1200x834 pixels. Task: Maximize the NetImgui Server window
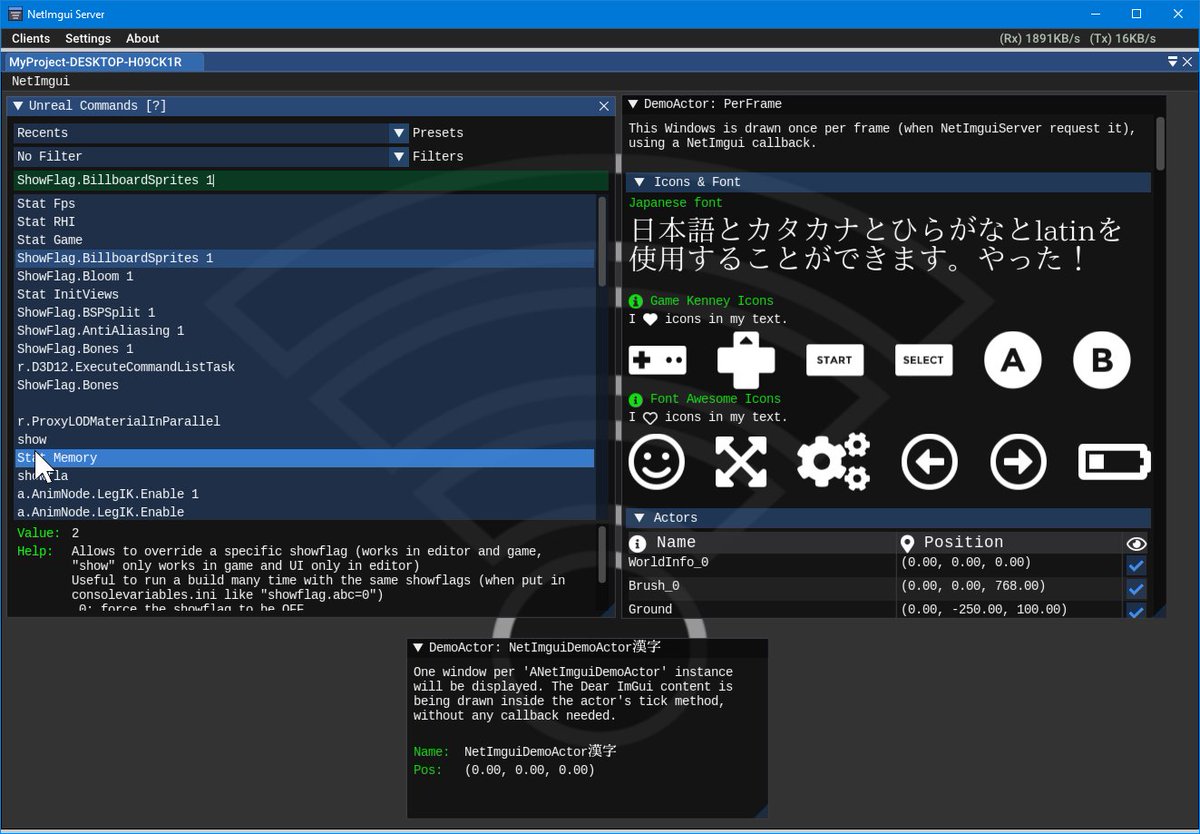1136,14
